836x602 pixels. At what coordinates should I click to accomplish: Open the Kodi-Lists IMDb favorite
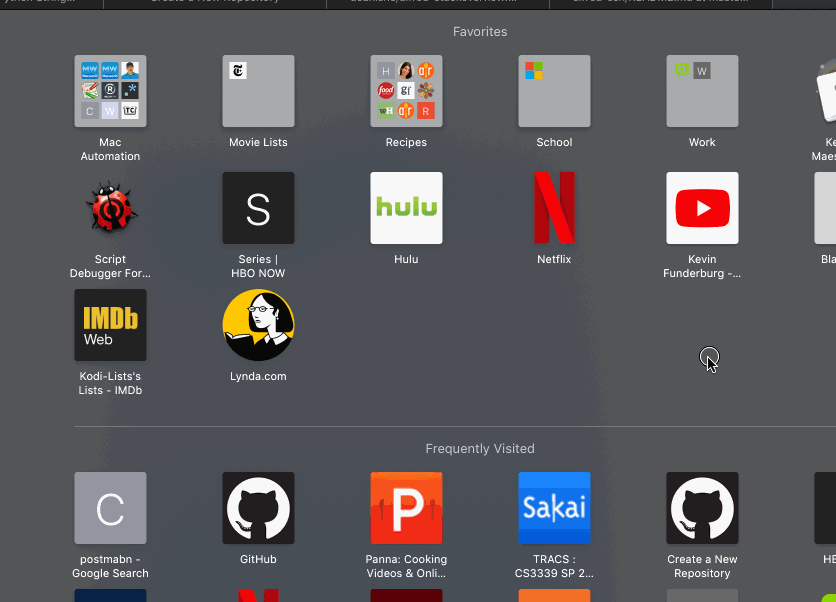coord(110,325)
